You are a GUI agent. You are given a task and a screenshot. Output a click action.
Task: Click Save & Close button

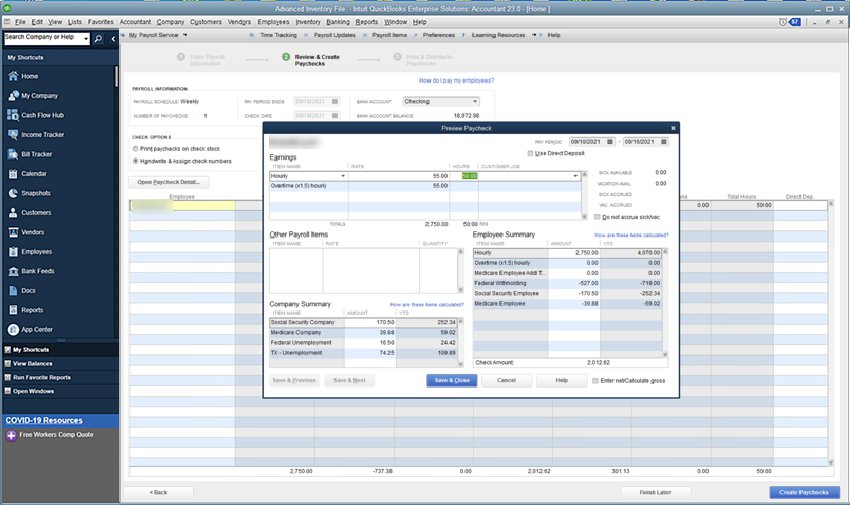pos(451,380)
